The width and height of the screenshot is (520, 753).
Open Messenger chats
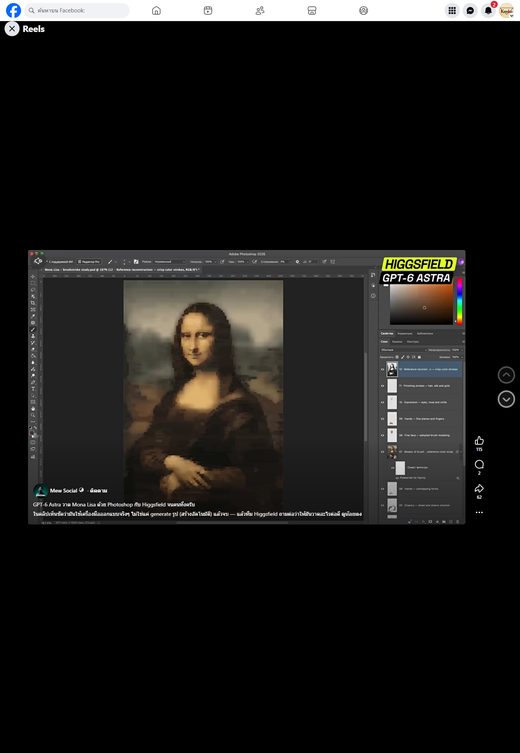point(470,11)
